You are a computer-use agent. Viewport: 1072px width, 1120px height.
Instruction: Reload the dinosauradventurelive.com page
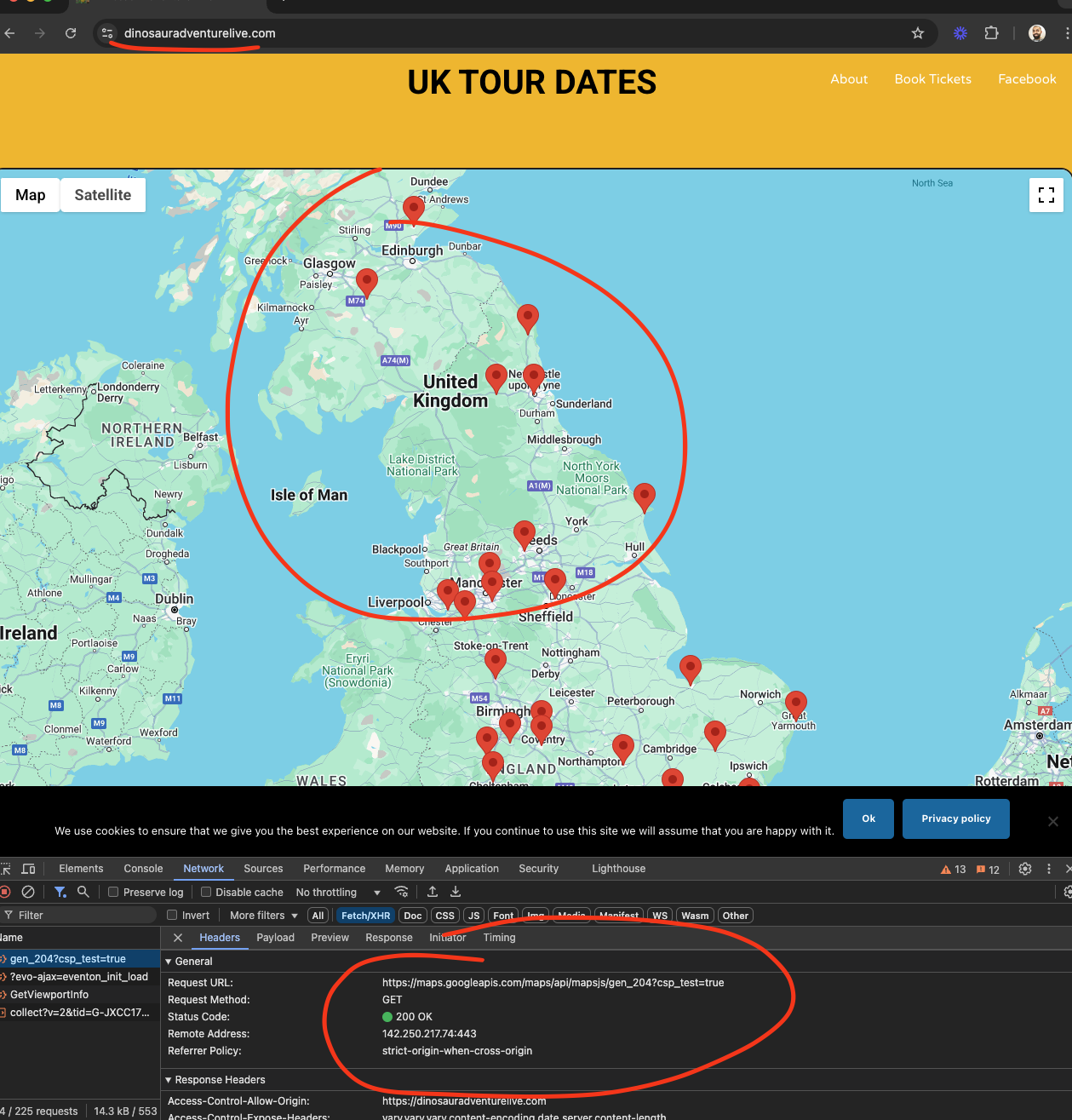(71, 33)
